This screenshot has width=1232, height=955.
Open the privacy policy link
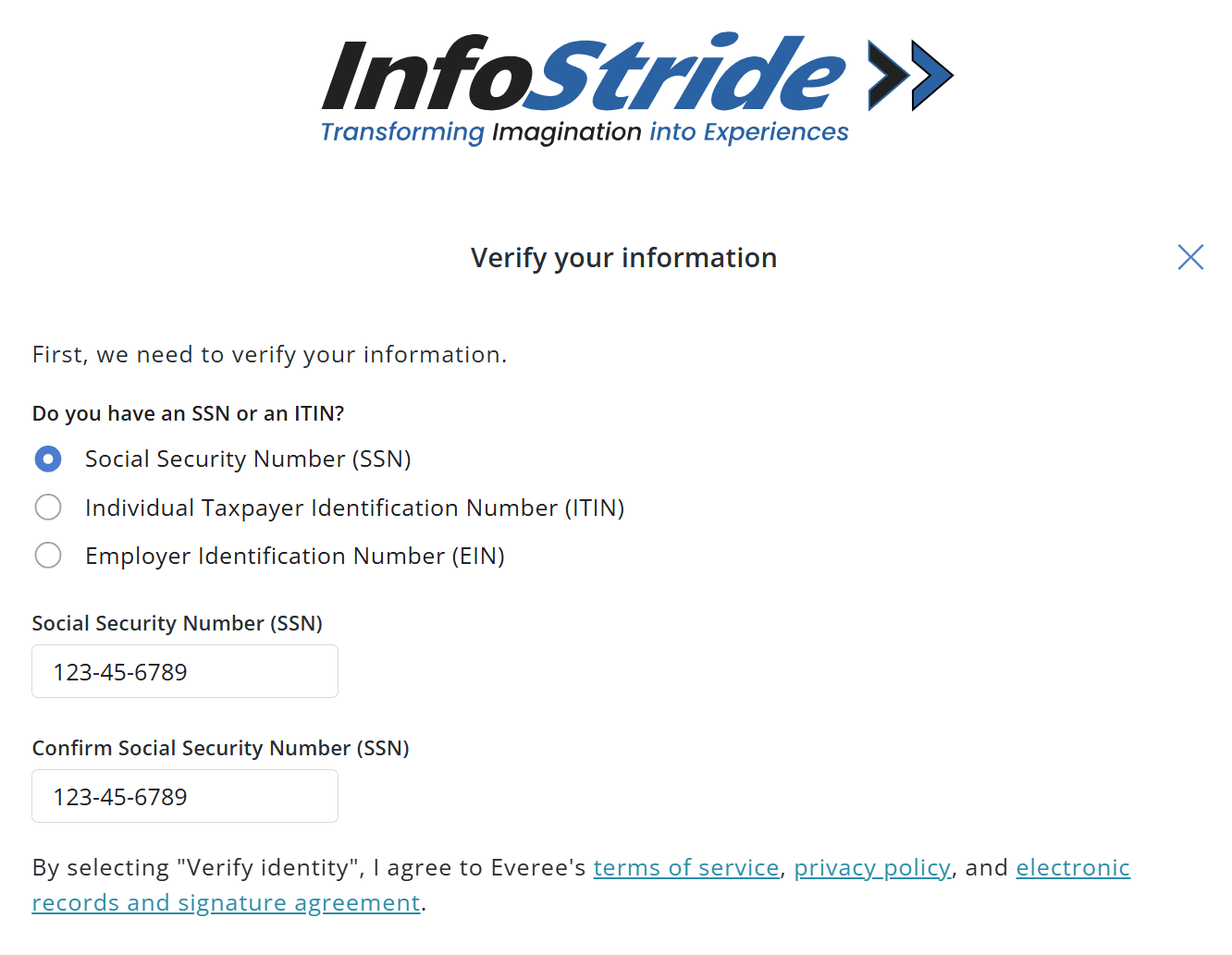point(872,867)
